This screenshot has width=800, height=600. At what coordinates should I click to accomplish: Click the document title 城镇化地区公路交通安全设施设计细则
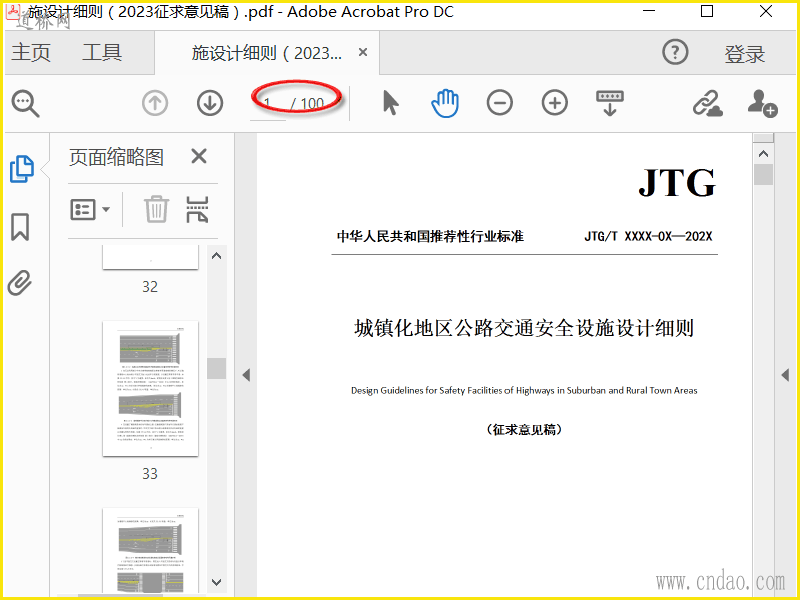pos(524,328)
